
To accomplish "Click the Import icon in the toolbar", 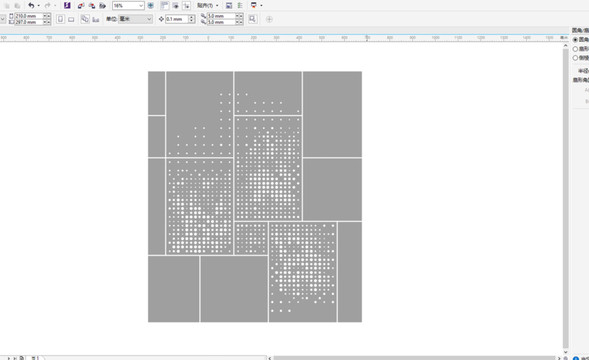I will (81, 6).
